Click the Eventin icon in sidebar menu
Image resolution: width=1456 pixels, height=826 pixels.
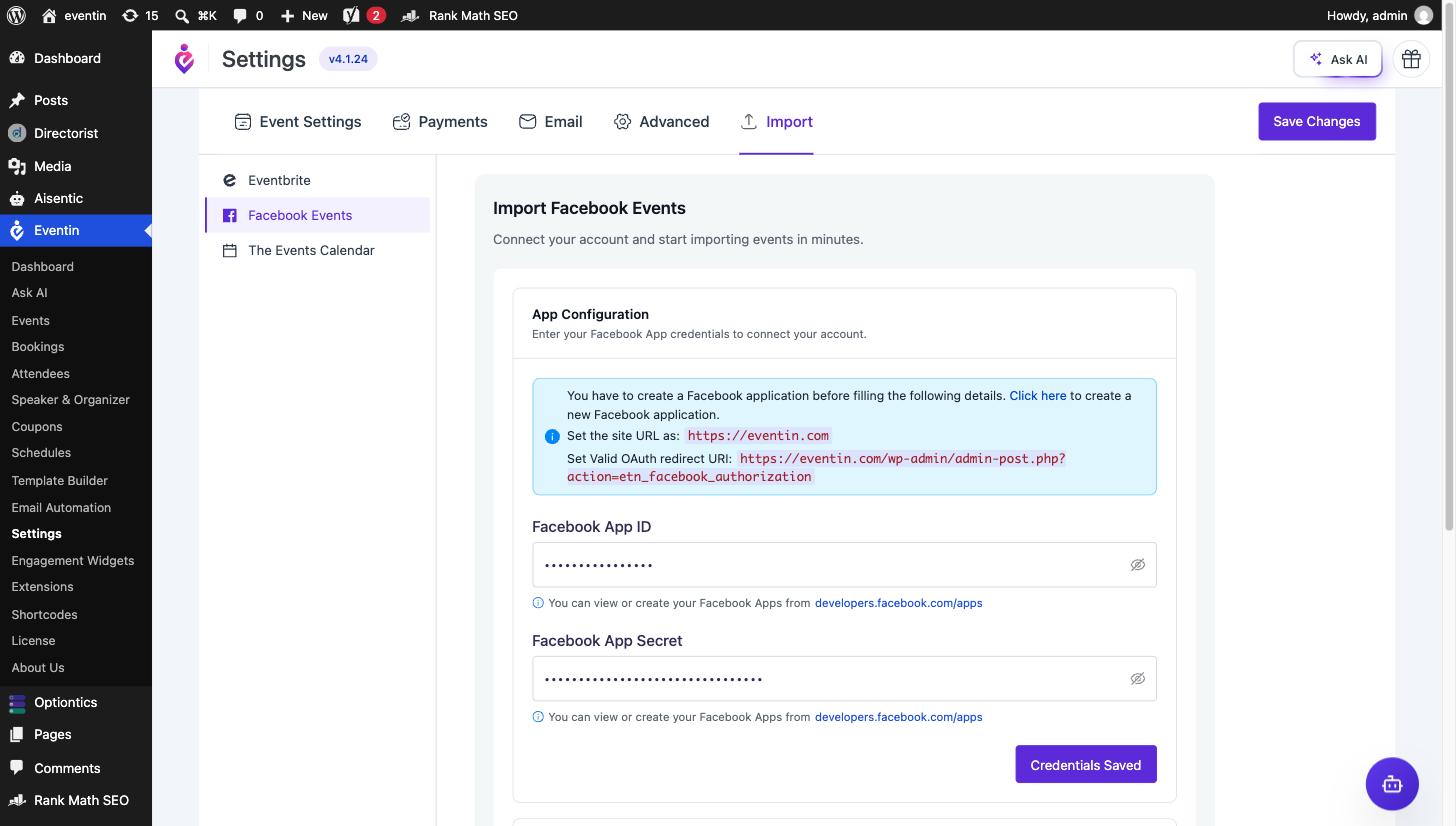pos(17,230)
